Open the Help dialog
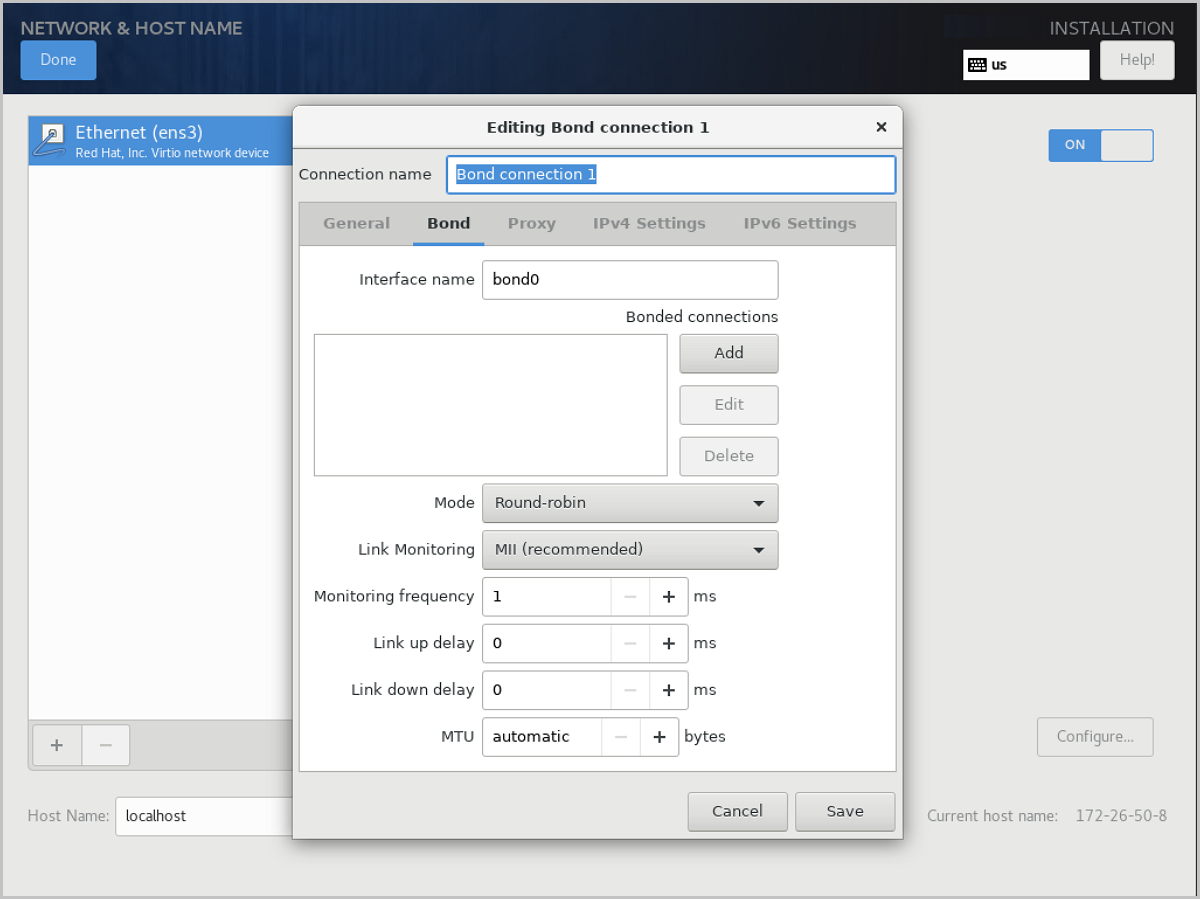 coord(1136,59)
